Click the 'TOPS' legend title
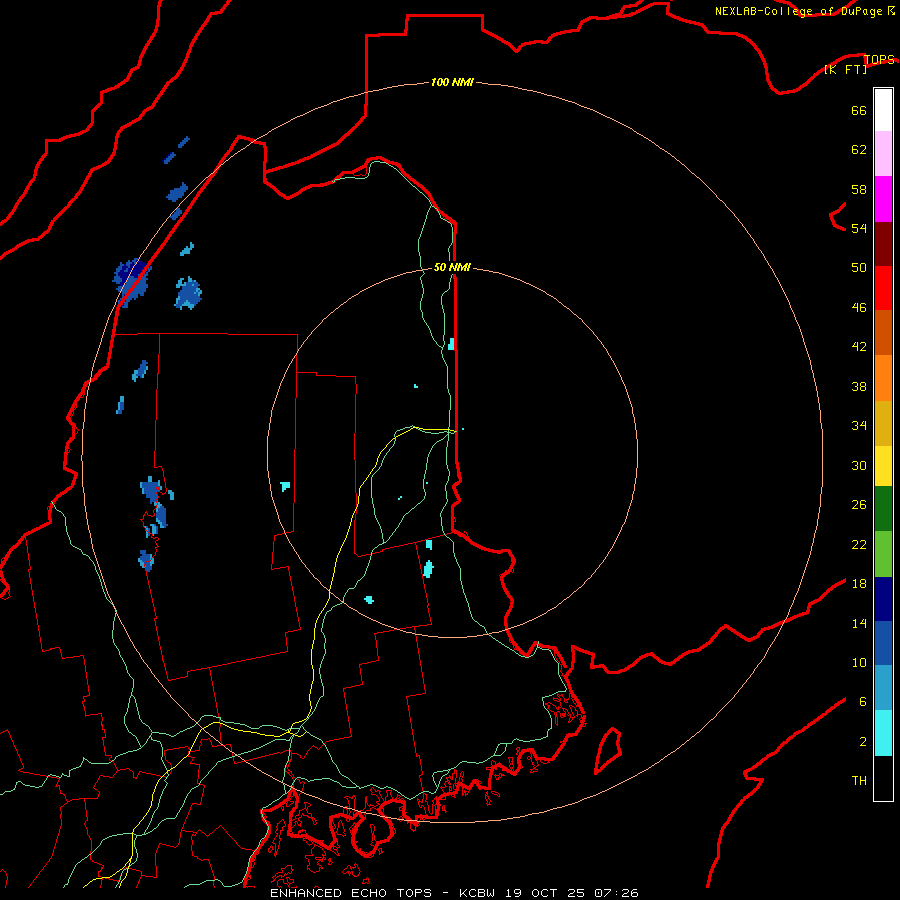 click(x=879, y=59)
